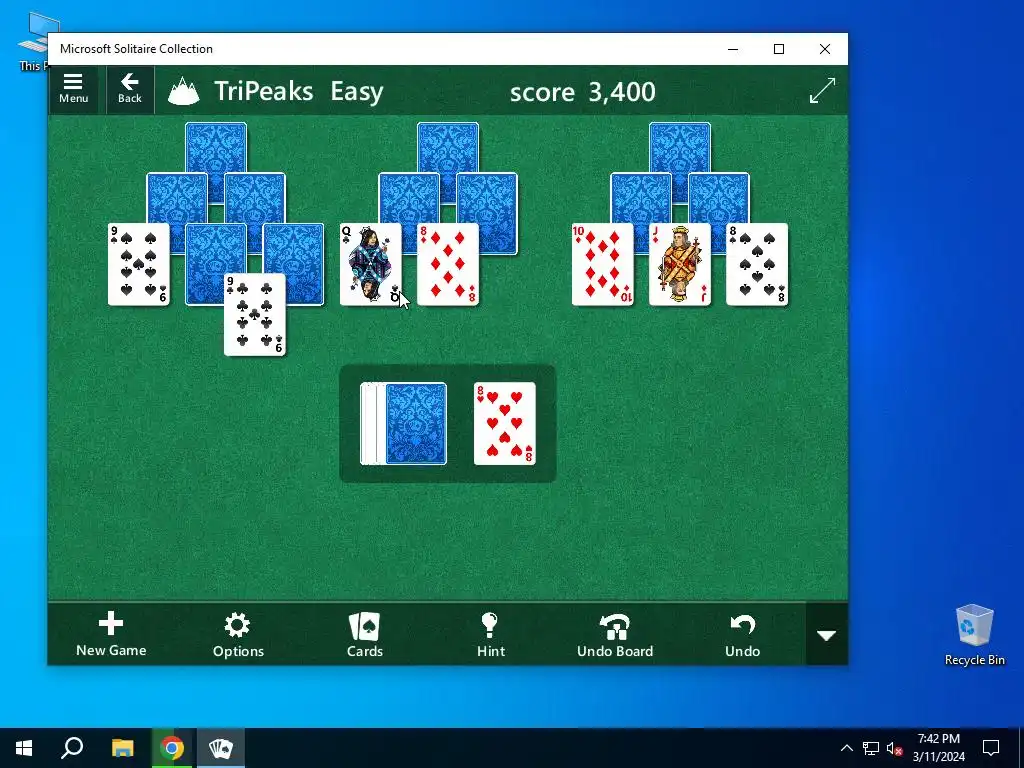The image size is (1024, 768).
Task: Open taskbar Search
Action: click(x=72, y=748)
